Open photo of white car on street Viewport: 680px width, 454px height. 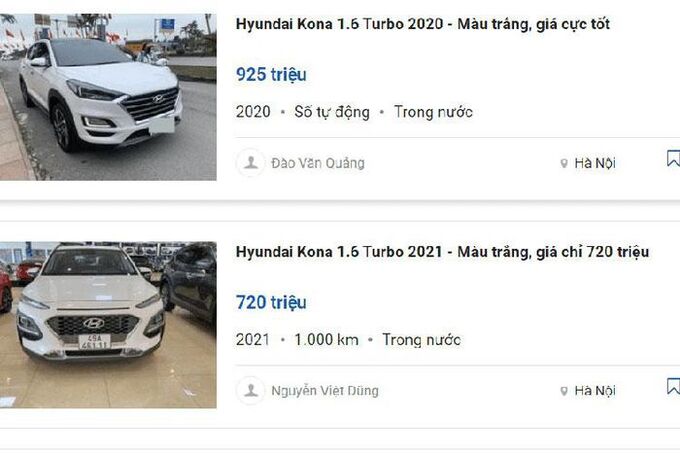tap(108, 97)
